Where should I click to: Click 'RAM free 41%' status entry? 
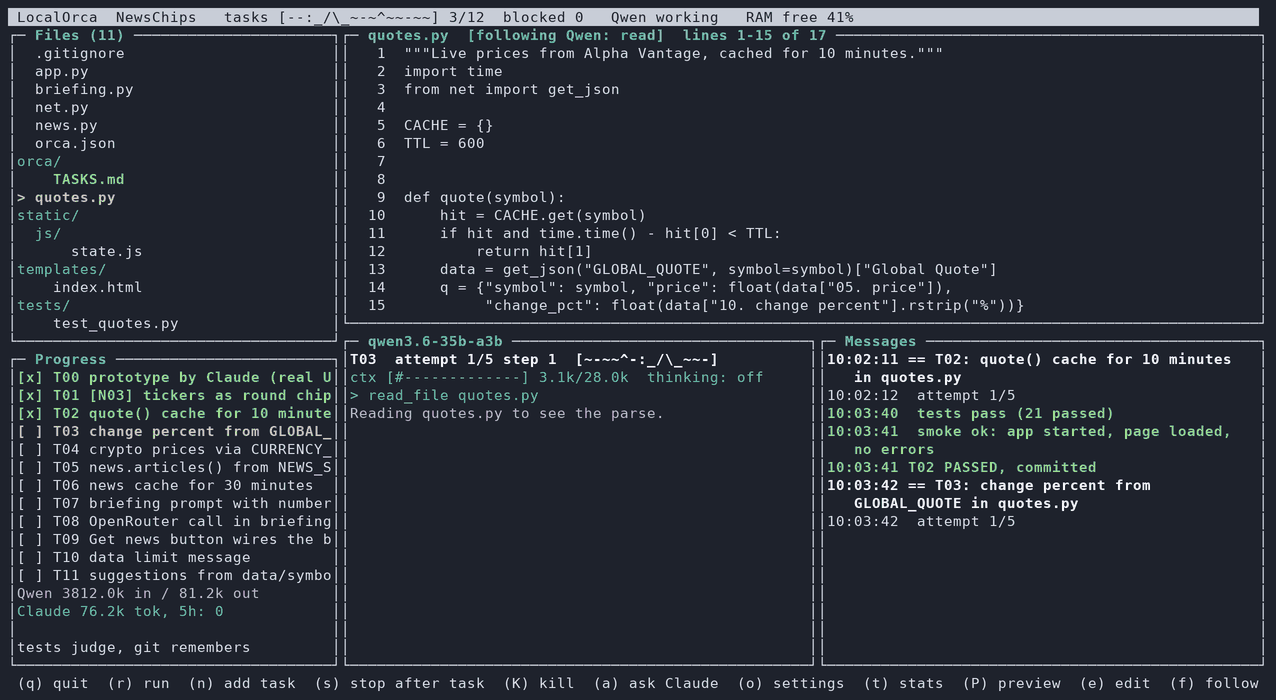tap(800, 17)
